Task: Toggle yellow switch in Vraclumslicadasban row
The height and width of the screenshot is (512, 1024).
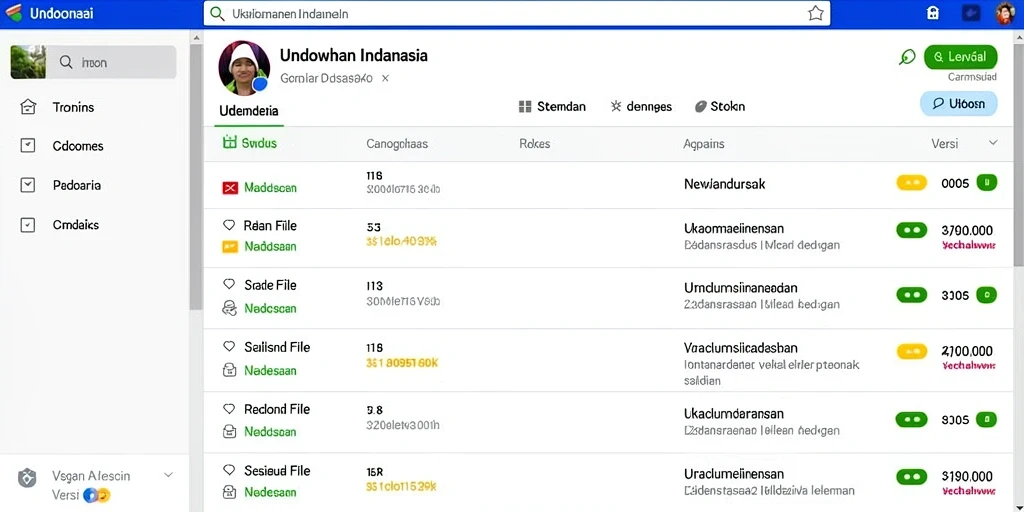Action: click(x=912, y=351)
